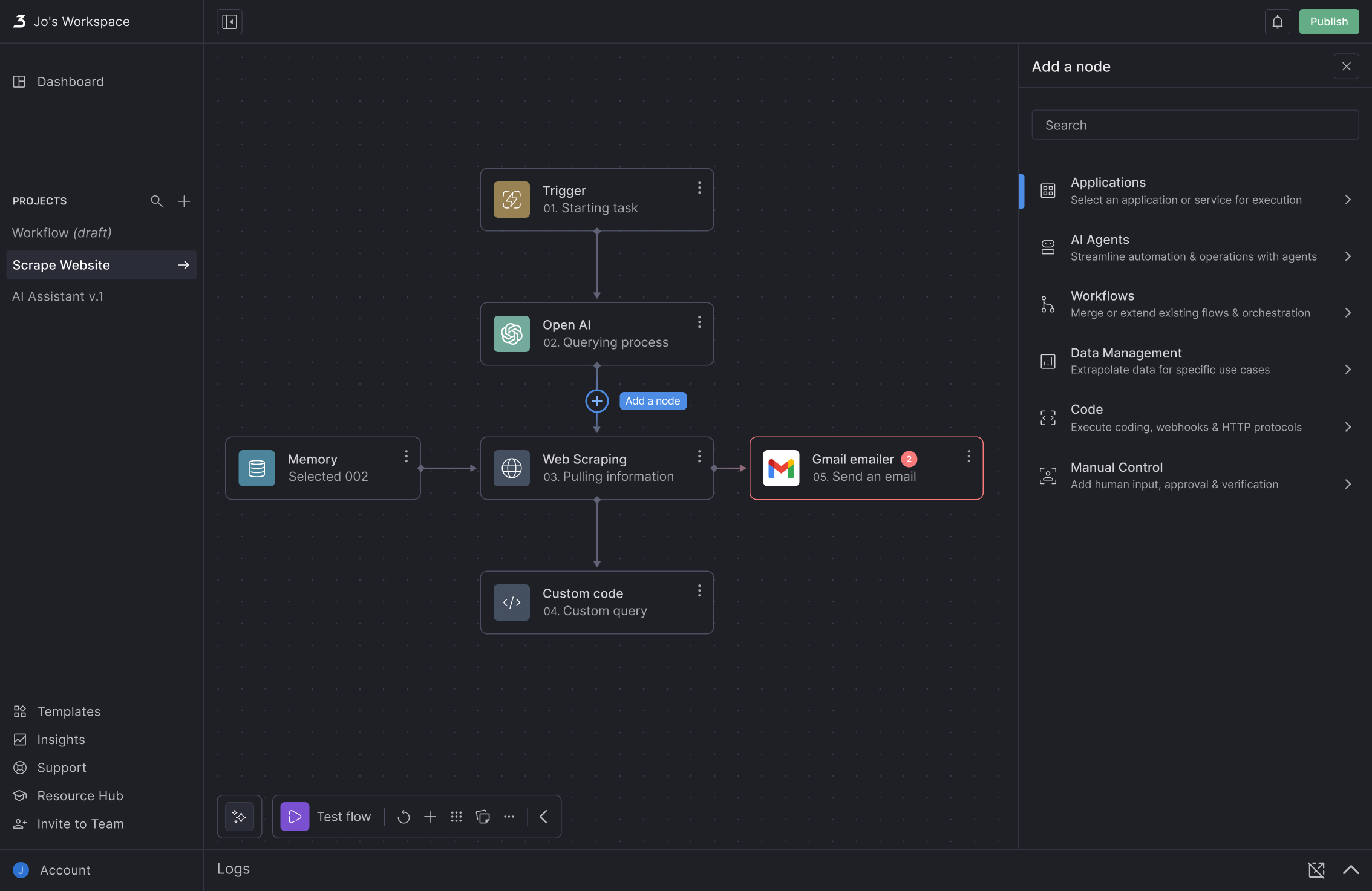Select the AI Assistant v.1 project
This screenshot has height=891, width=1372.
coord(57,296)
